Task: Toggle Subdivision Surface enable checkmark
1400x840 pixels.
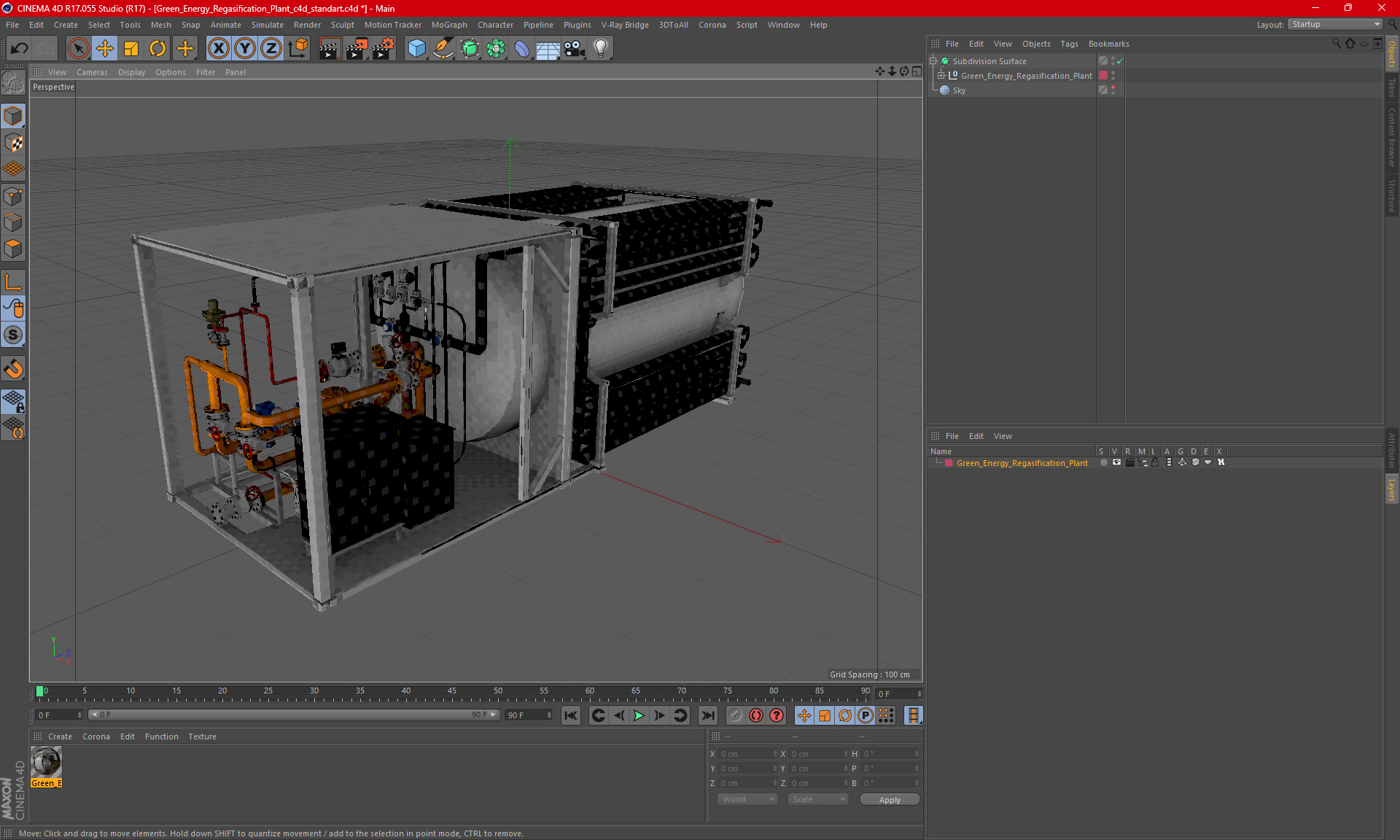Action: coord(1120,61)
